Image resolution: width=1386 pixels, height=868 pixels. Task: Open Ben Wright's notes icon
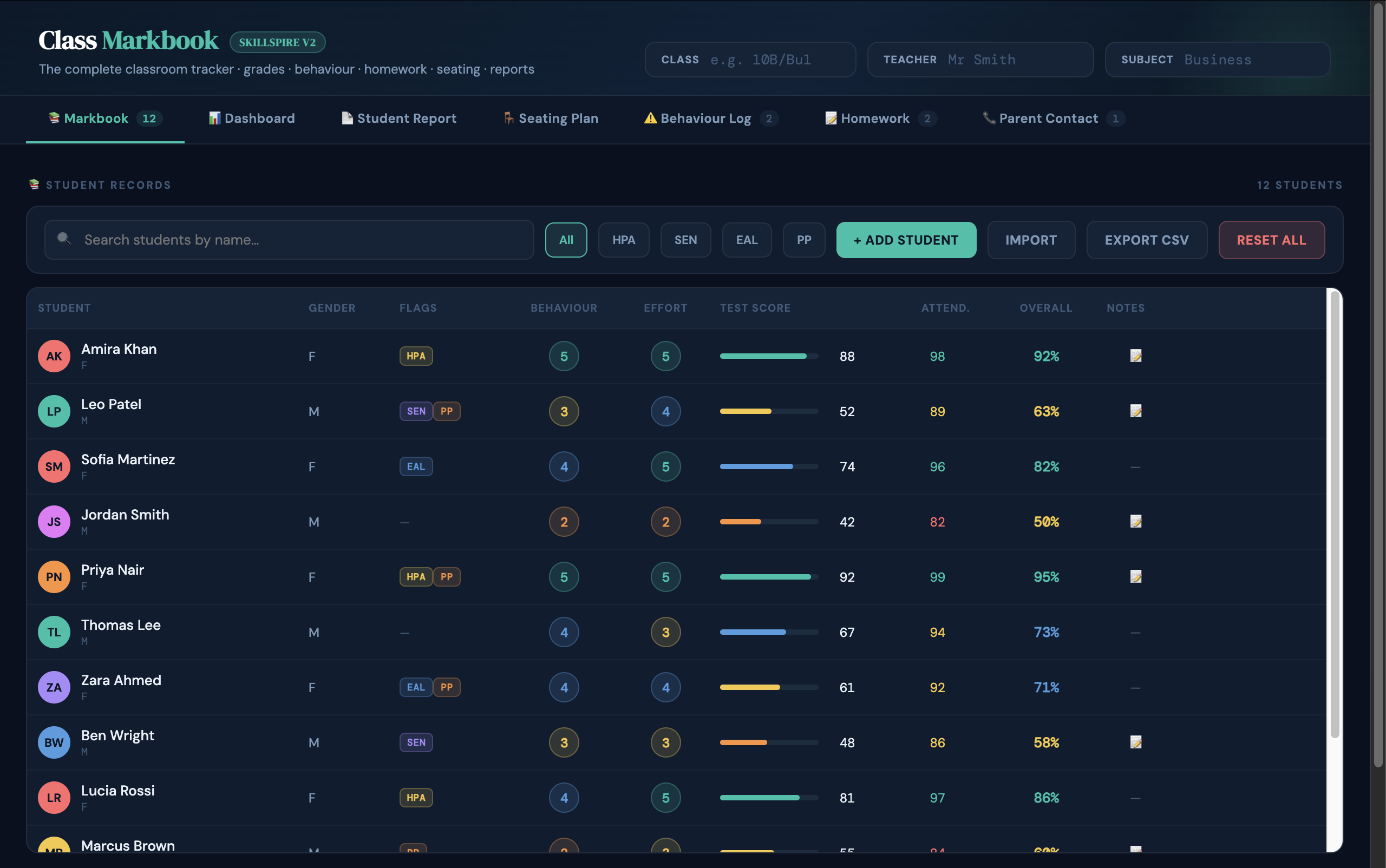pyautogui.click(x=1135, y=742)
